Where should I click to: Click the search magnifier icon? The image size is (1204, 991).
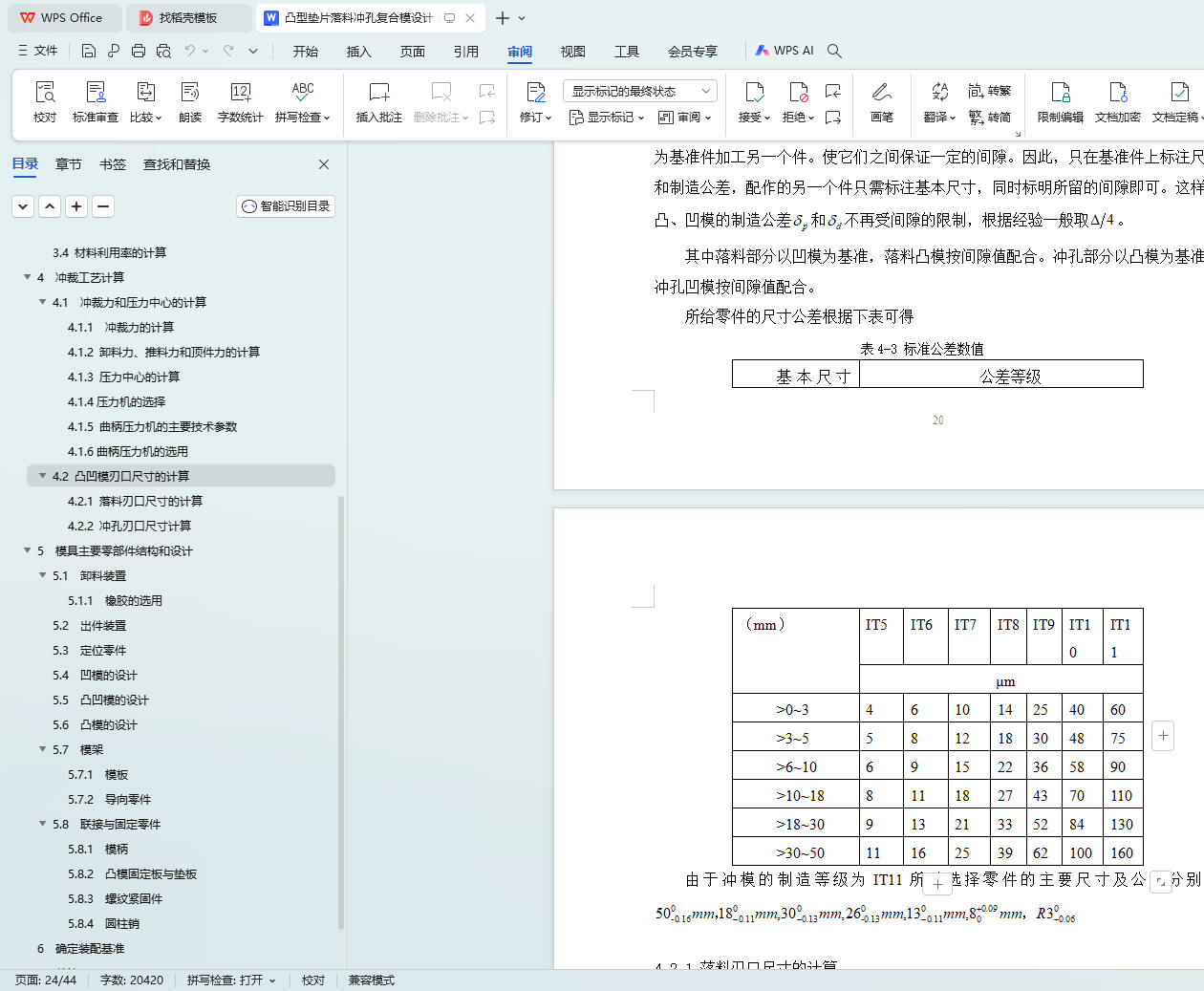click(x=834, y=51)
